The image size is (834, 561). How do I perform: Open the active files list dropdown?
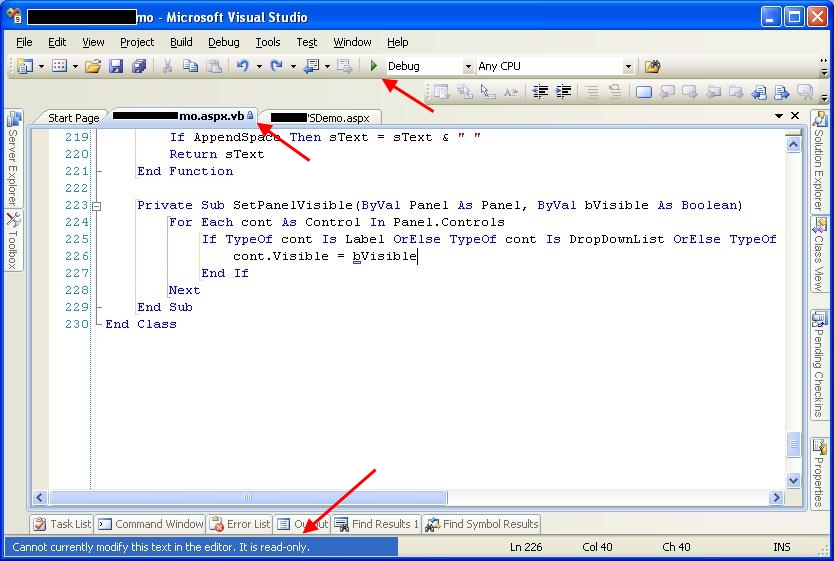click(x=779, y=115)
